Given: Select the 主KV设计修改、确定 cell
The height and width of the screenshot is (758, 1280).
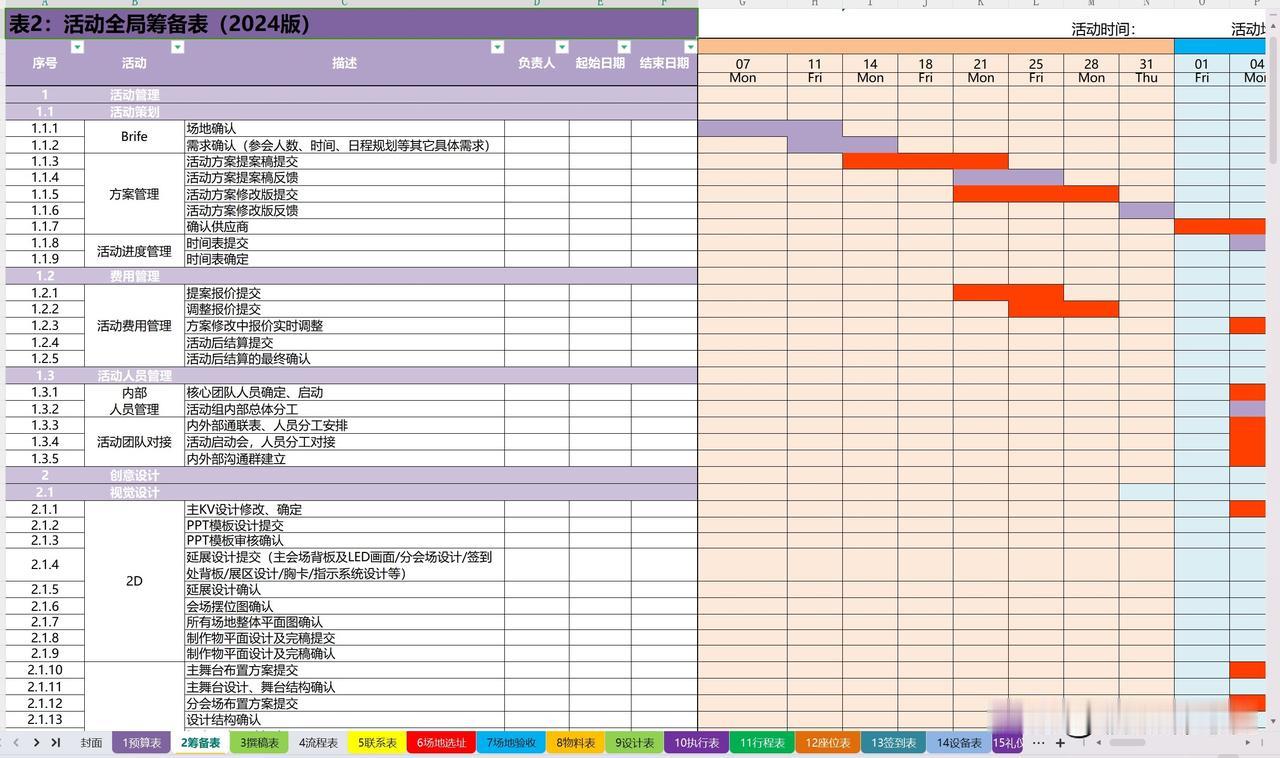Looking at the screenshot, I should click(344, 510).
